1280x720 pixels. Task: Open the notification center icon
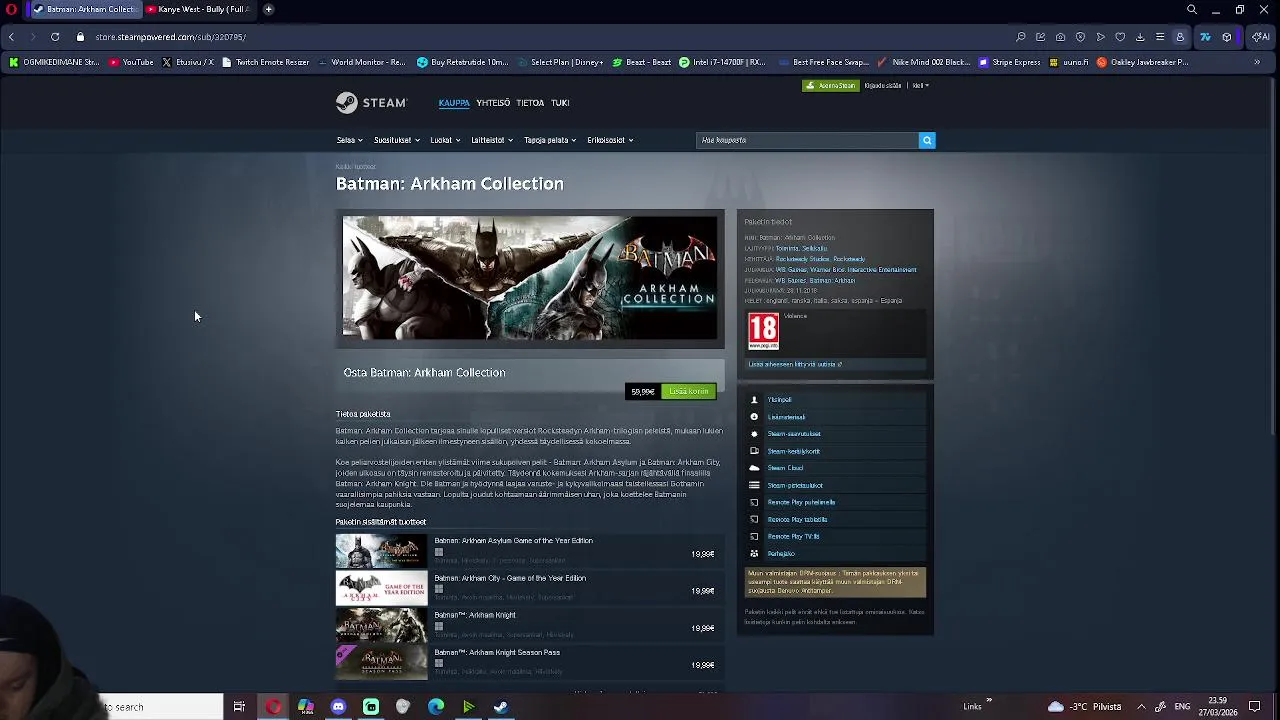[x=1255, y=707]
